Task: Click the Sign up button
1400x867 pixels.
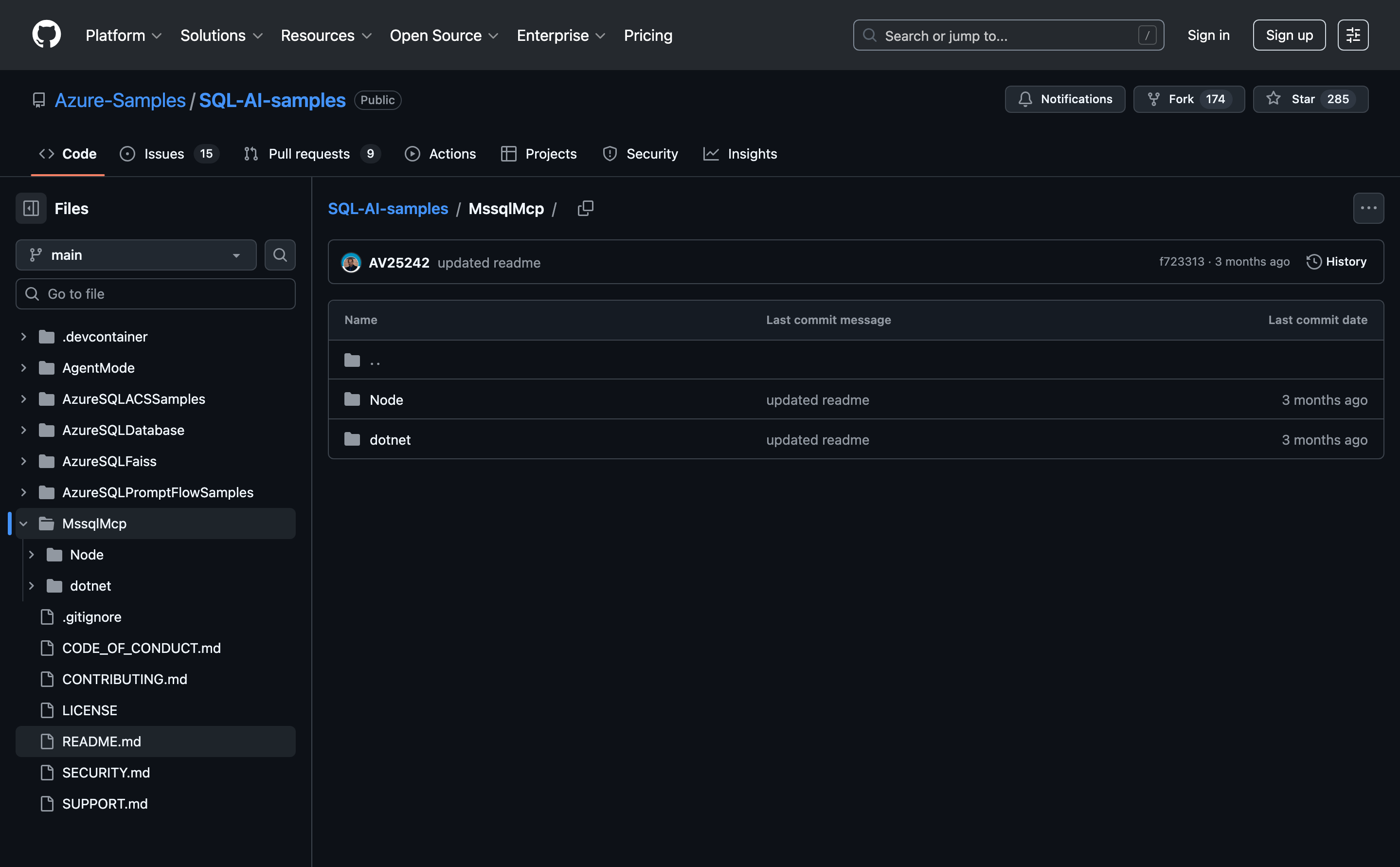Action: tap(1289, 35)
